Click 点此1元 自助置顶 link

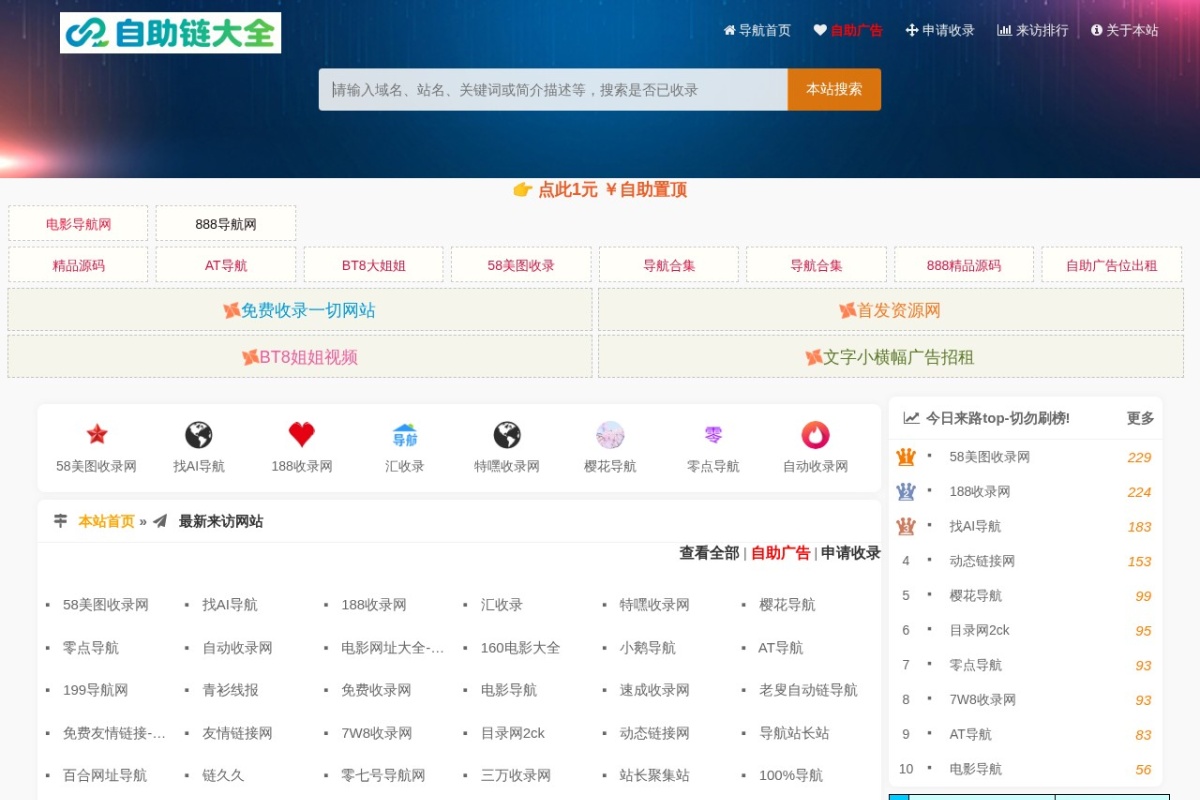[600, 190]
